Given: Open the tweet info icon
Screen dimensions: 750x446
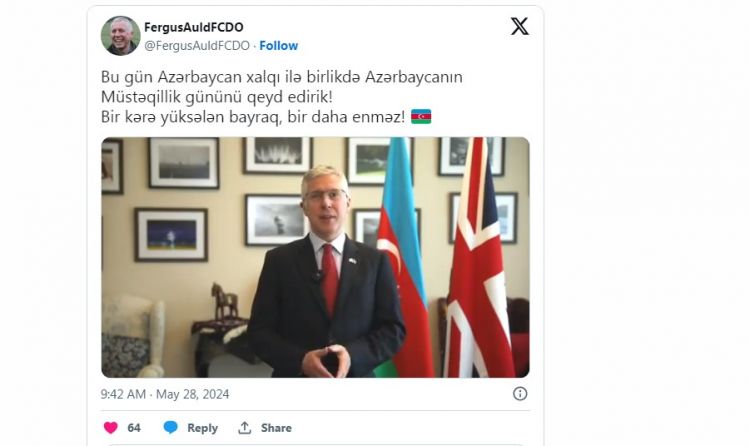Looking at the screenshot, I should (x=520, y=394).
